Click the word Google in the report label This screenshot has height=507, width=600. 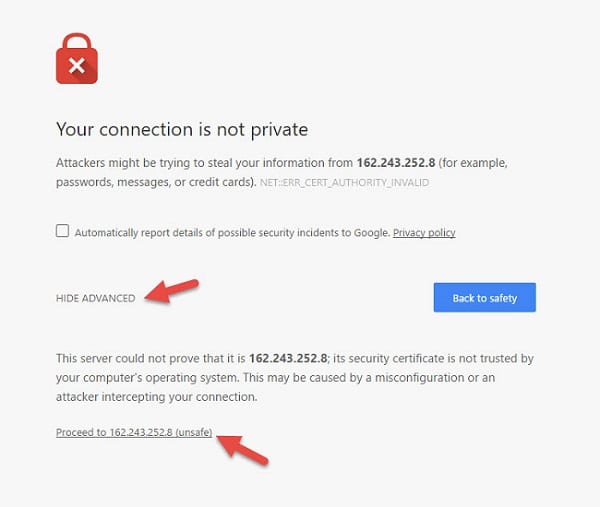pyautogui.click(x=371, y=233)
